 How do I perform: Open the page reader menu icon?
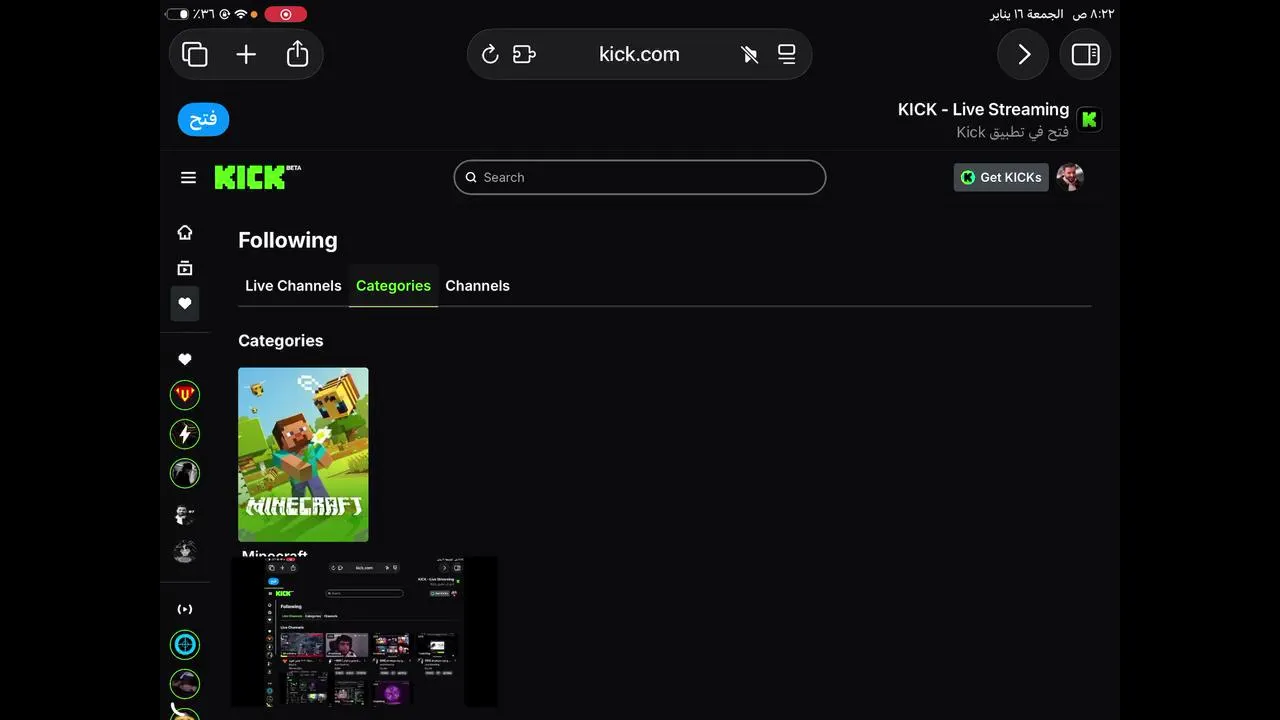(787, 54)
